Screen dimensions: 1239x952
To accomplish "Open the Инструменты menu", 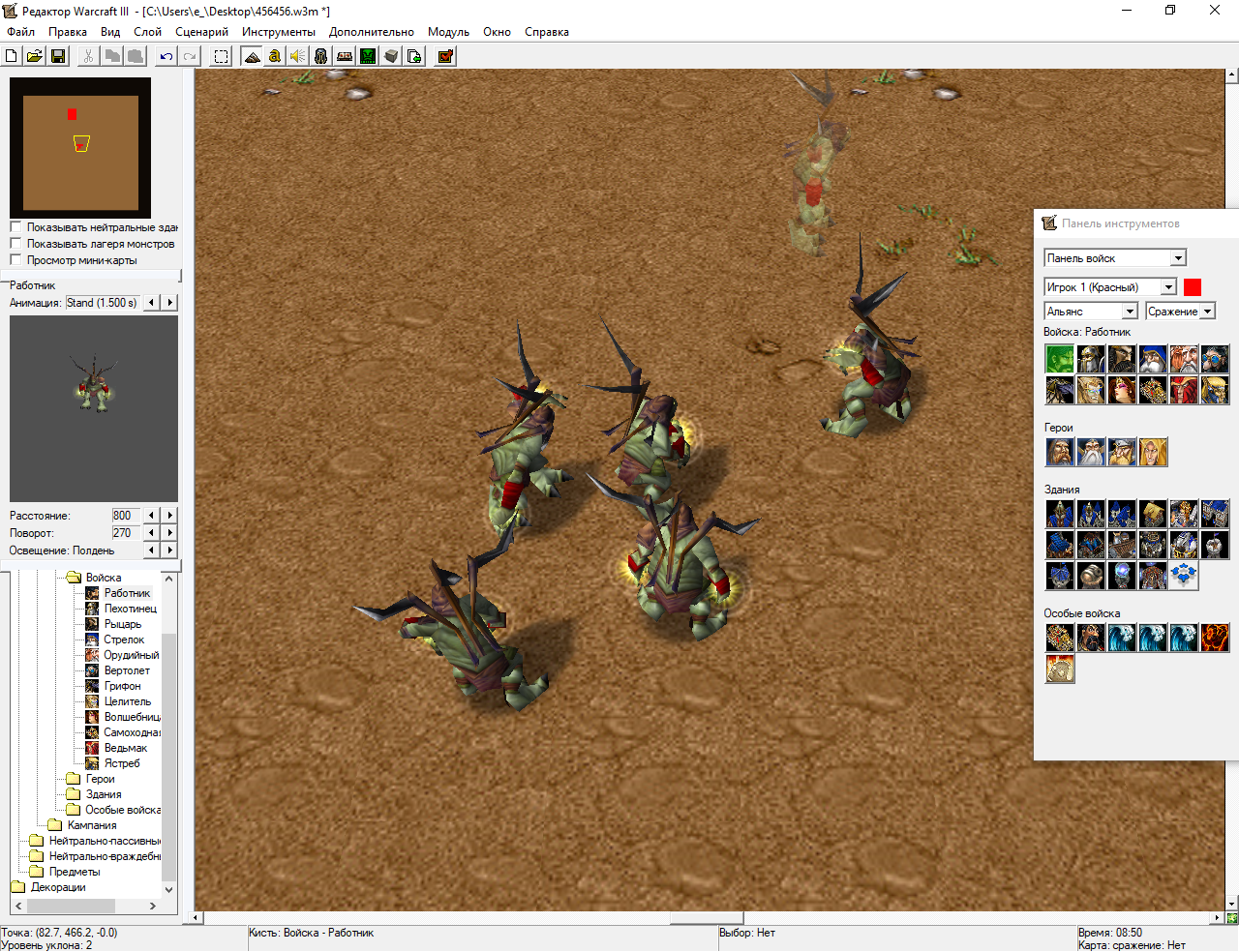I will 279,32.
